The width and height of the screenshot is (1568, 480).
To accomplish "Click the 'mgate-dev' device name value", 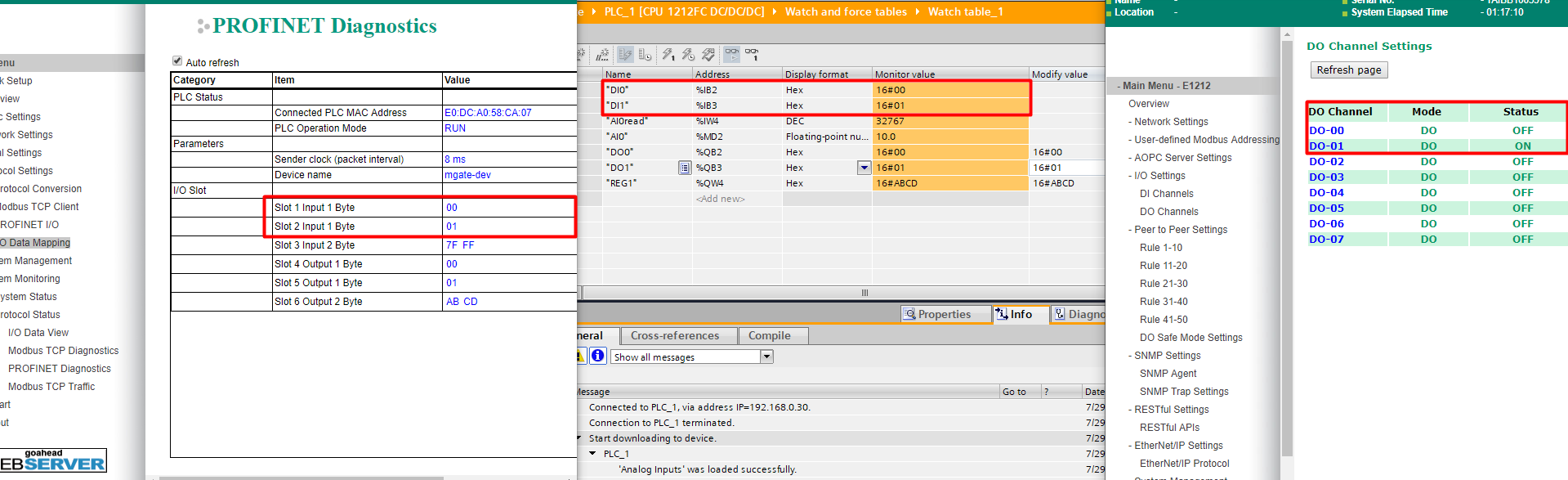I will click(467, 175).
